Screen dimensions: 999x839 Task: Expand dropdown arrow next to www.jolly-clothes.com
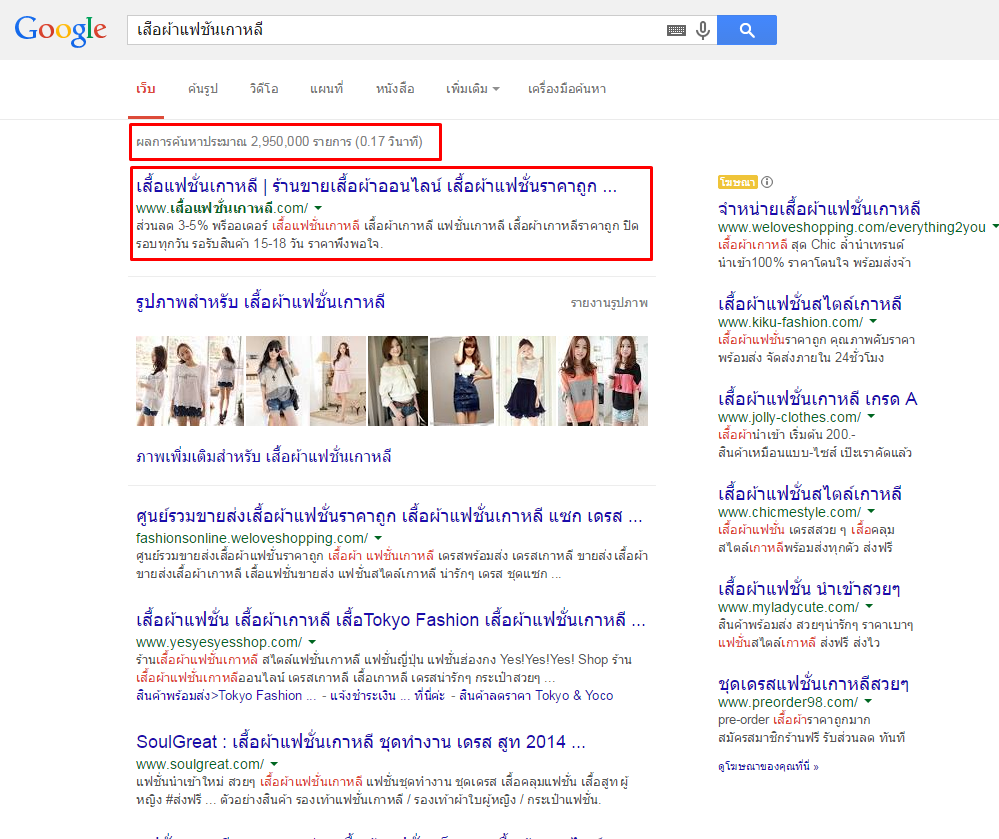coord(871,417)
